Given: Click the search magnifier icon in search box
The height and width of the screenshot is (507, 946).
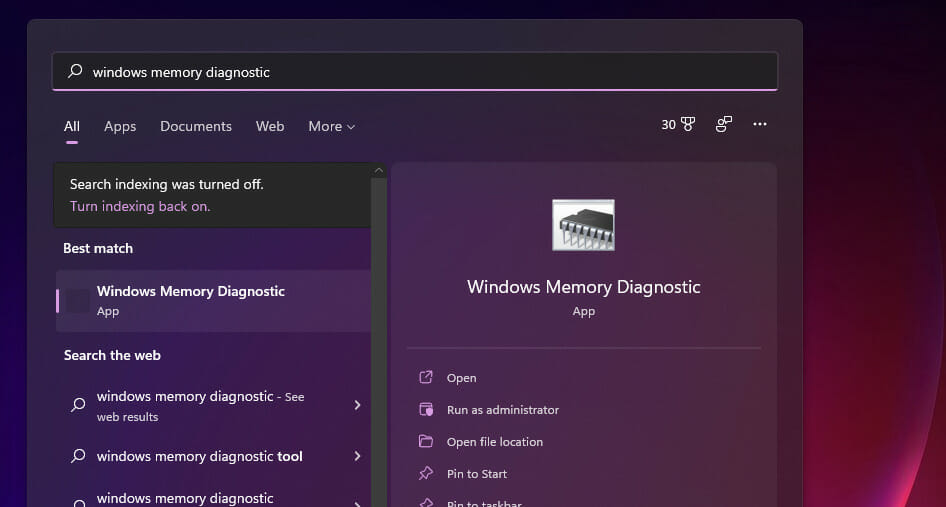Looking at the screenshot, I should (x=75, y=71).
